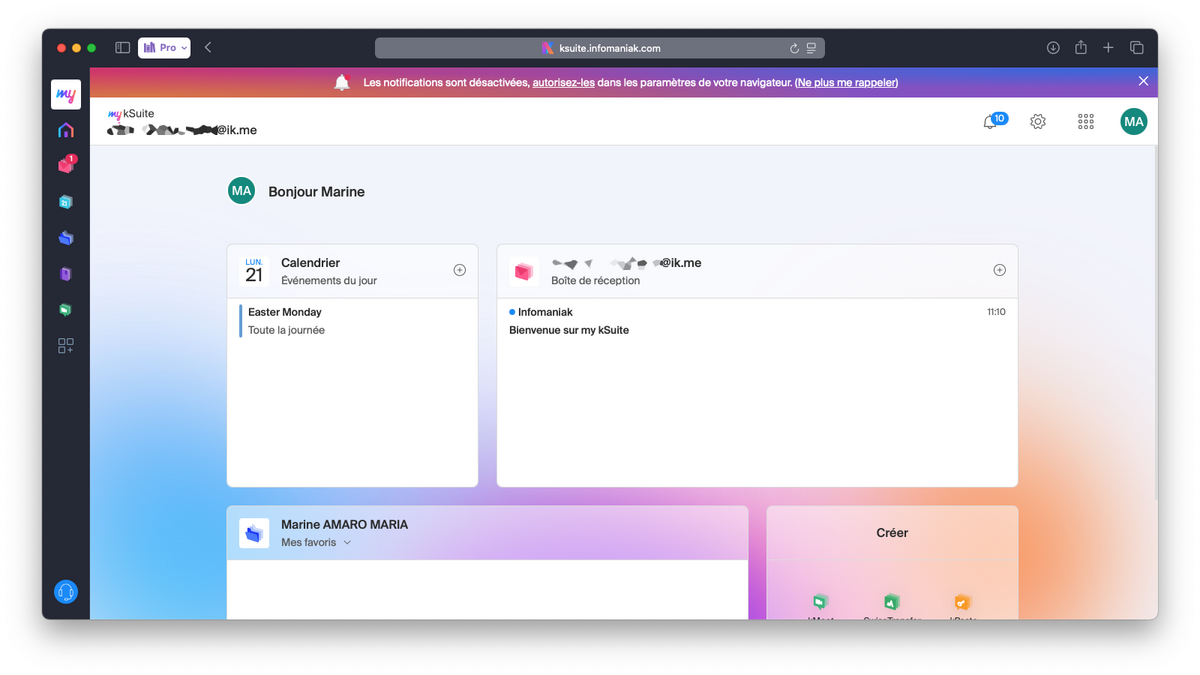Open the more apps grid-plus sidebar icon
Screen dimensions: 1200x675
point(66,346)
